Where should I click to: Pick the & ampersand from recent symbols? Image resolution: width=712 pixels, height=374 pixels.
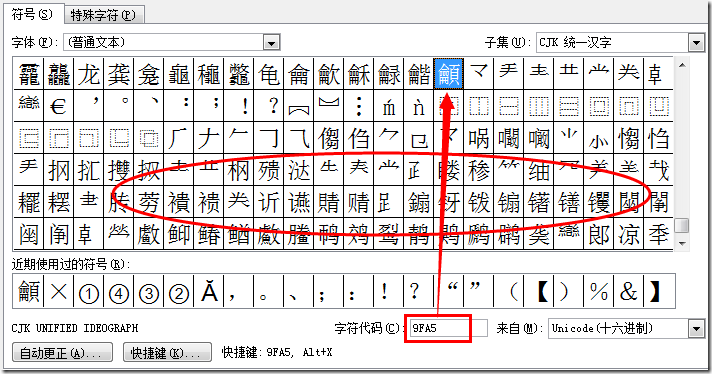[629, 291]
